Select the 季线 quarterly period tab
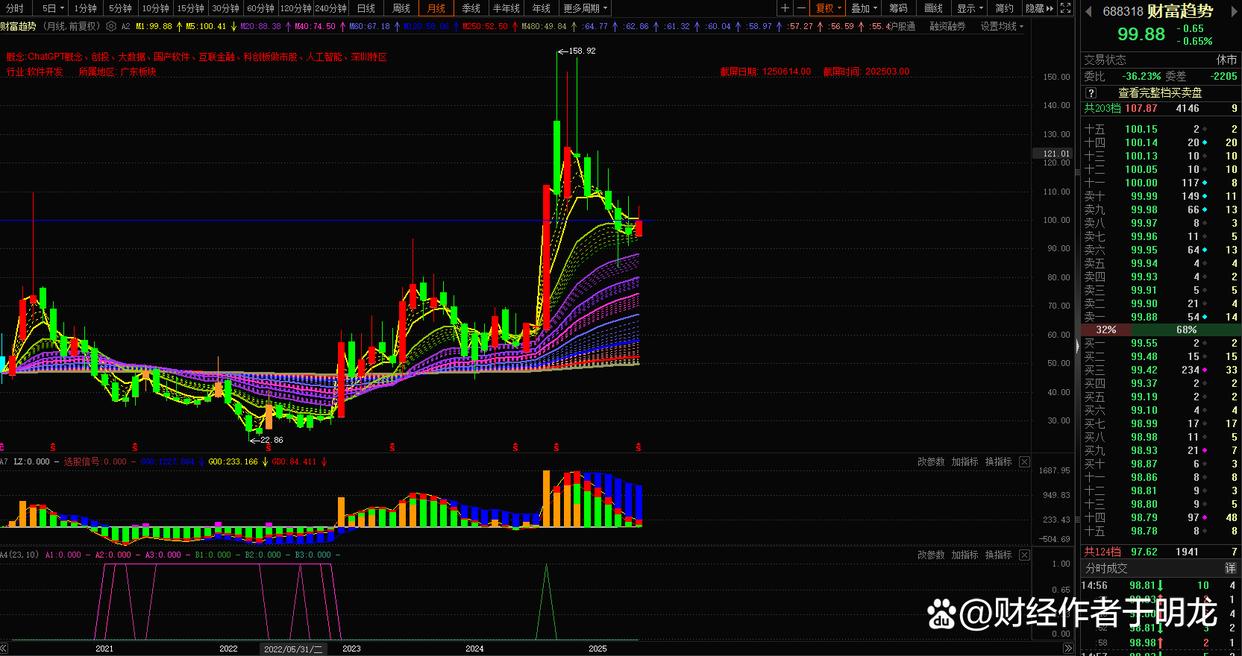The image size is (1242, 656). pos(471,8)
